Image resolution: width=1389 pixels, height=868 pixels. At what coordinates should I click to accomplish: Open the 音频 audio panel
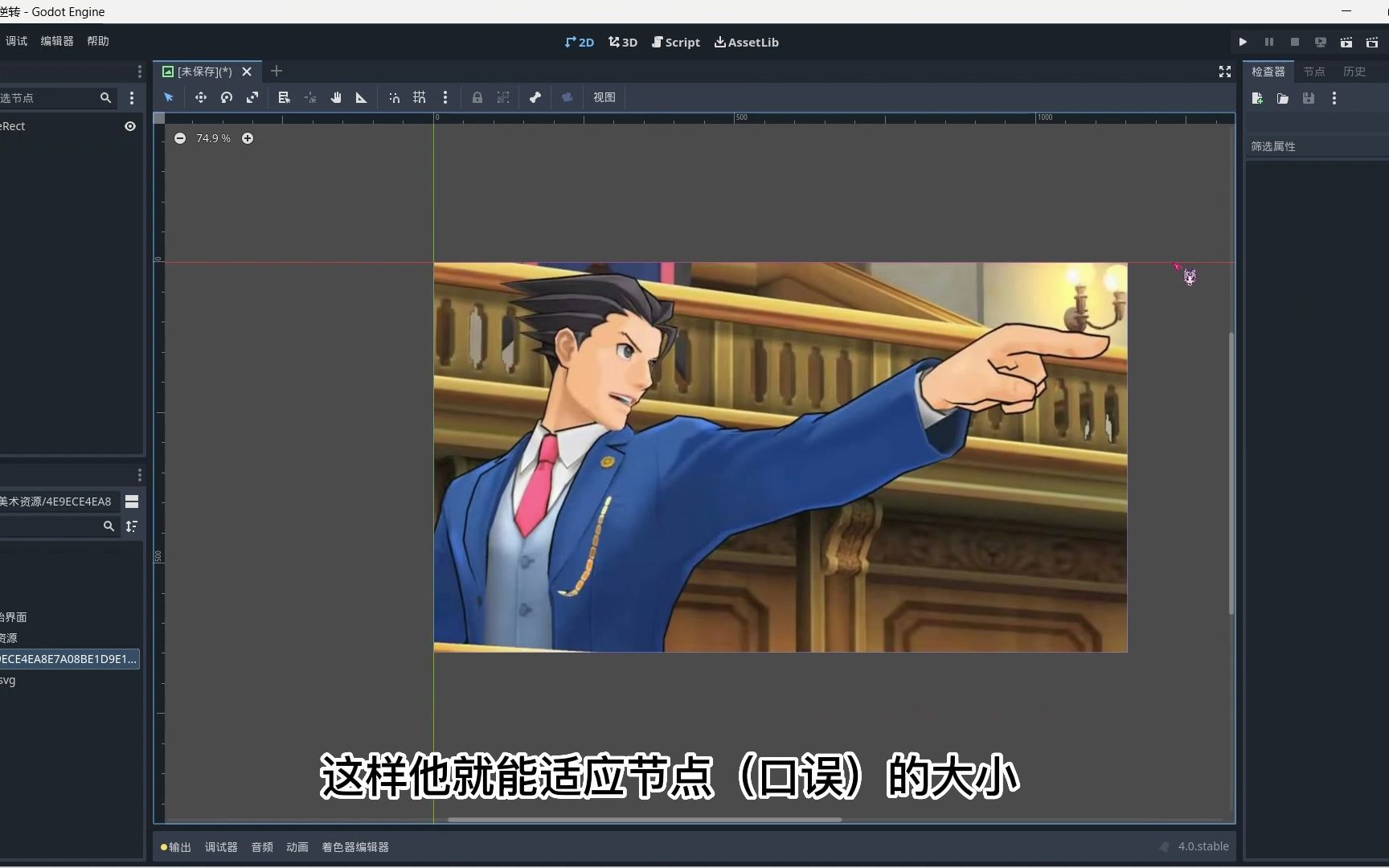[x=262, y=847]
